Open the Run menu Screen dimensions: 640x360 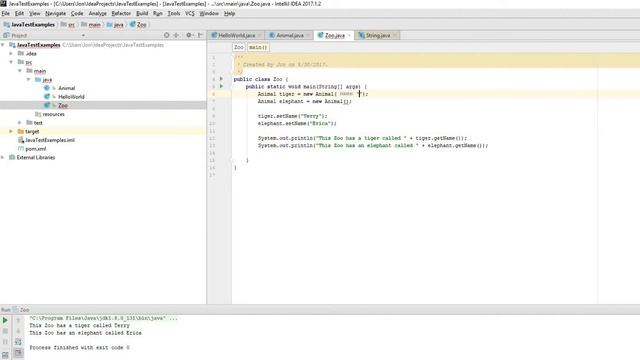(x=158, y=13)
